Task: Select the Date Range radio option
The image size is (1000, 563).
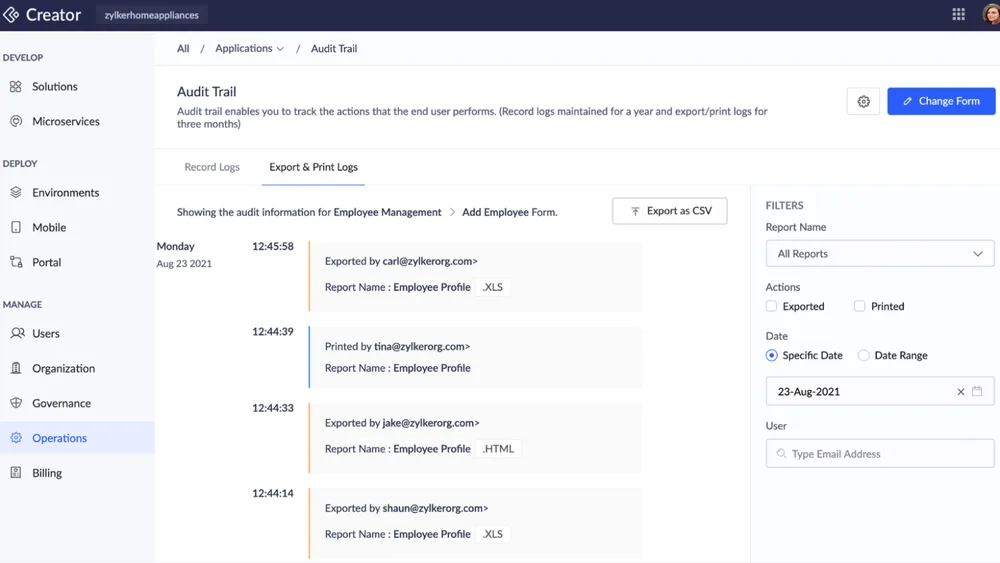Action: 864,355
